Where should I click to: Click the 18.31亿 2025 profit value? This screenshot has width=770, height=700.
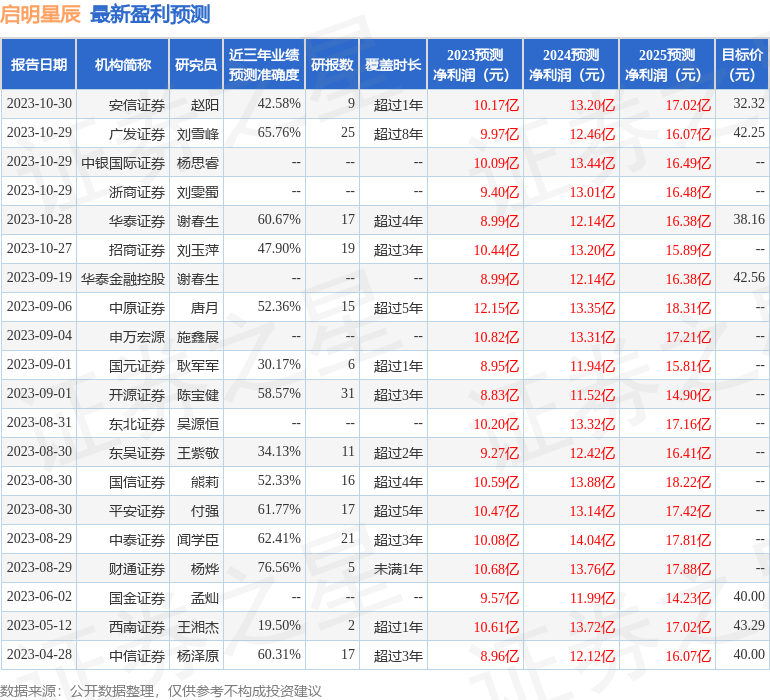coord(688,308)
